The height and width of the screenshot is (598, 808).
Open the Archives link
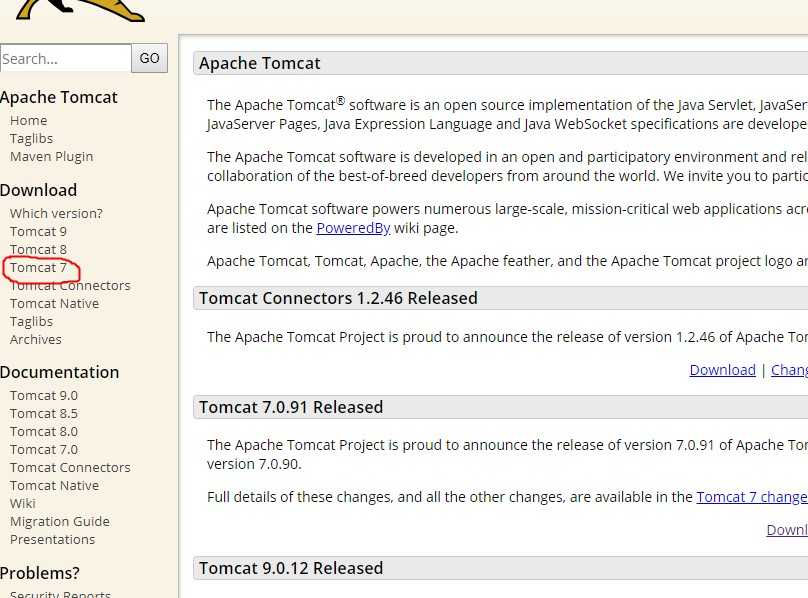coord(36,340)
